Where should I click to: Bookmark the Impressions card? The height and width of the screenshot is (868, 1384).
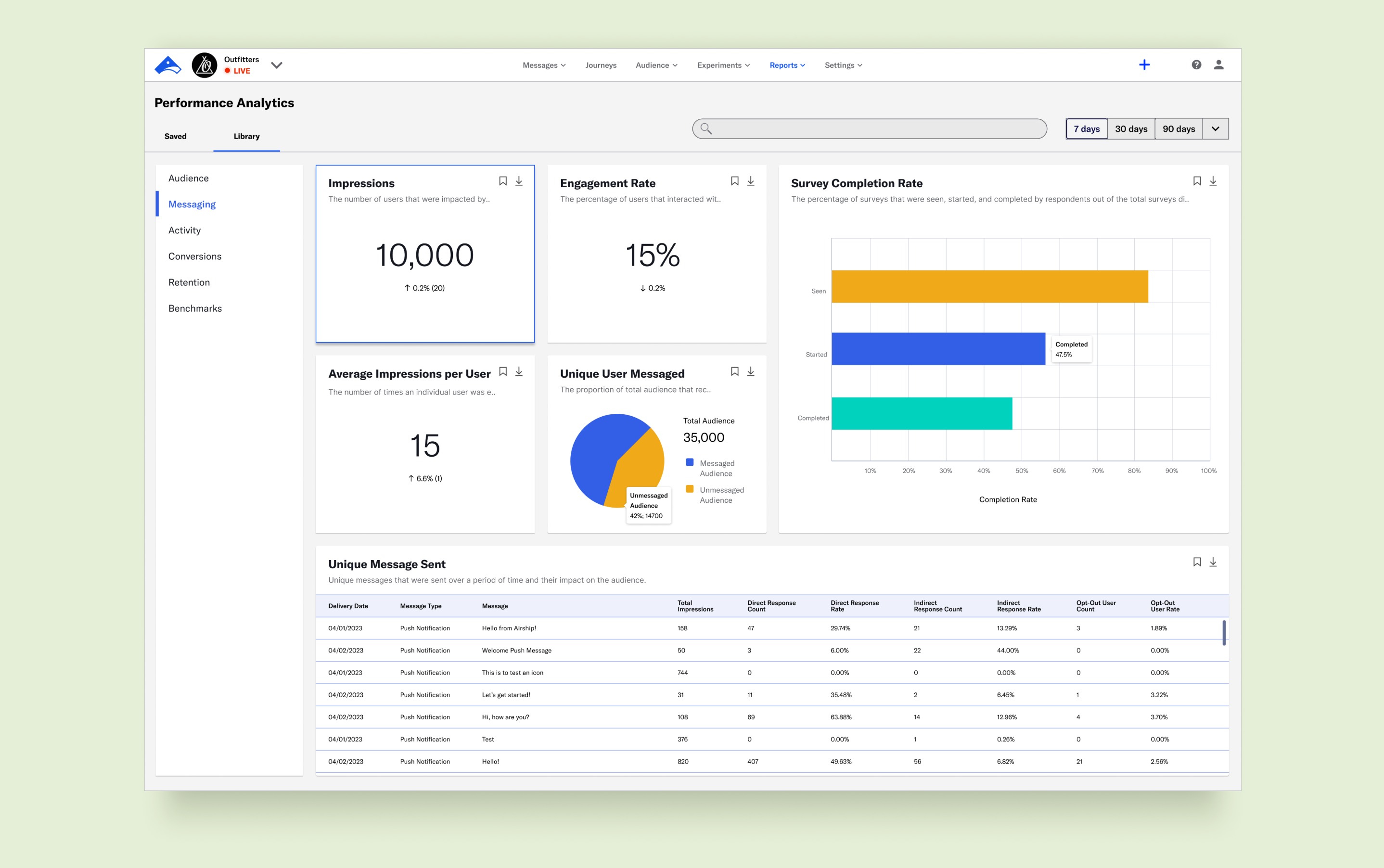point(503,181)
